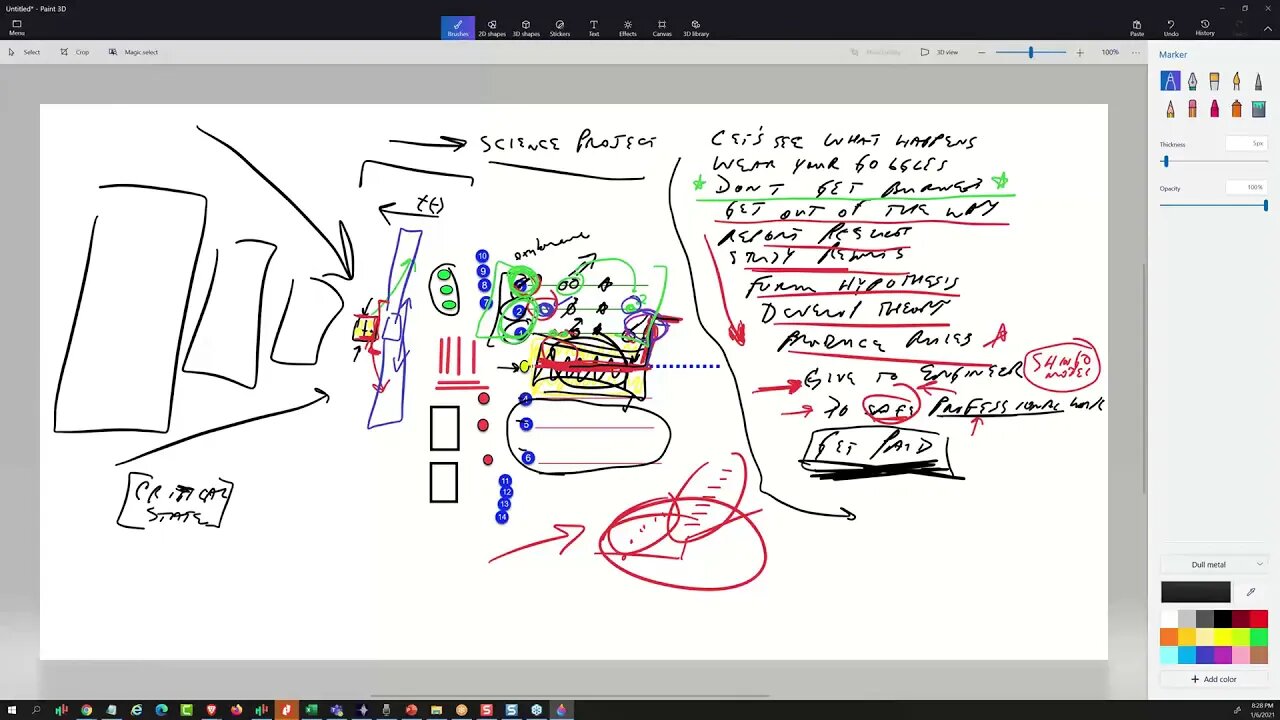Choose the brown color swatch

click(x=1258, y=655)
